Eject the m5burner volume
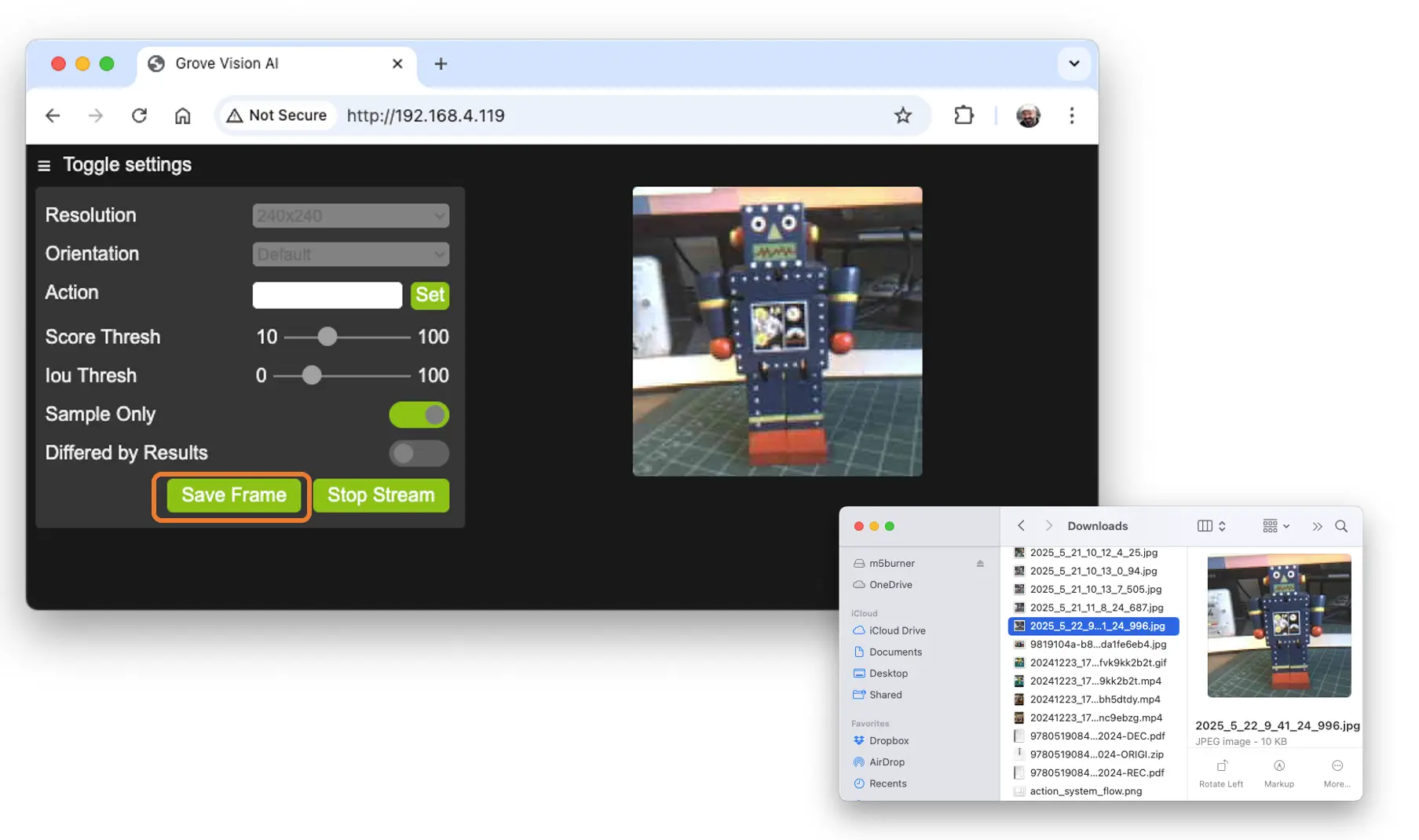Viewport: 1419px width, 840px height. click(x=980, y=563)
